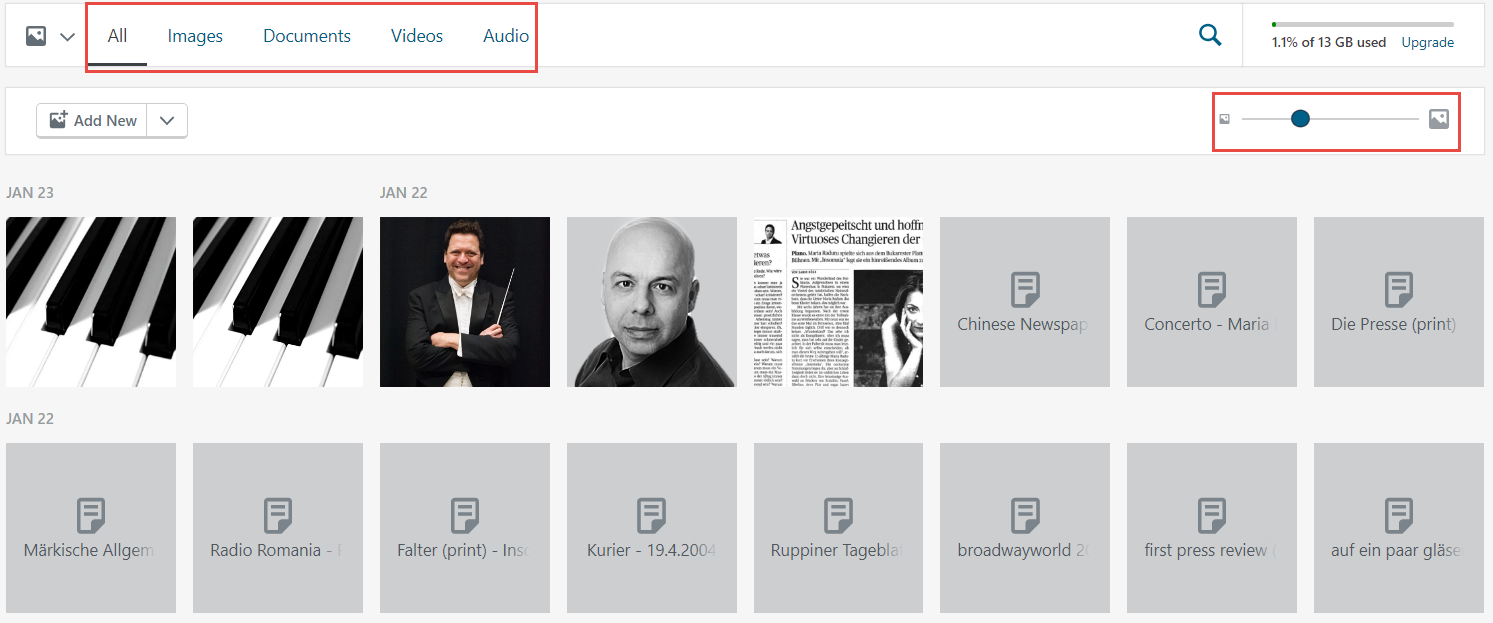1493x623 pixels.
Task: Click the small thumbnail size icon
Action: click(x=1224, y=120)
